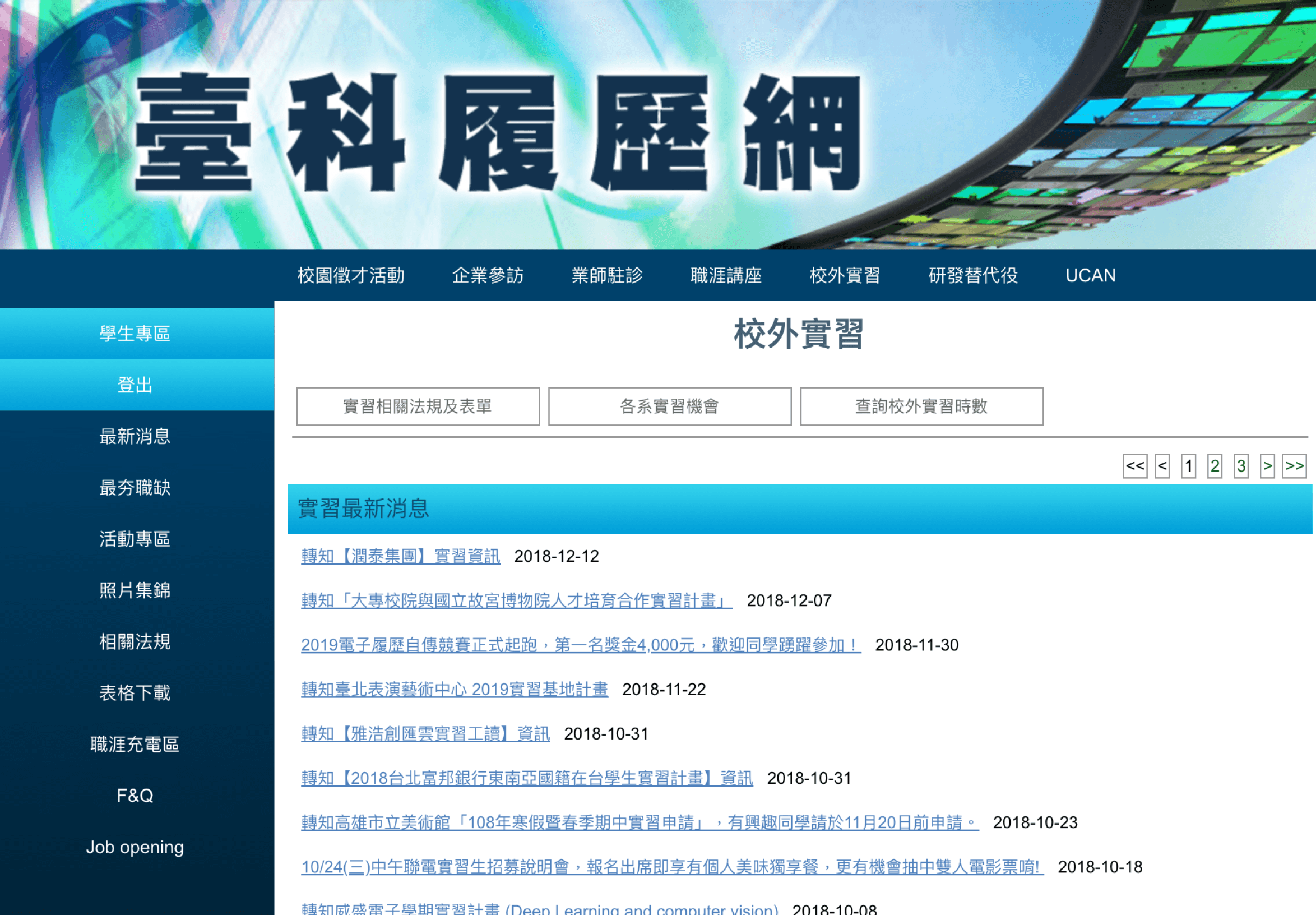The image size is (1316, 915).
Task: Open 2019電子履歷自傳競賽 announcement link
Action: click(x=580, y=645)
